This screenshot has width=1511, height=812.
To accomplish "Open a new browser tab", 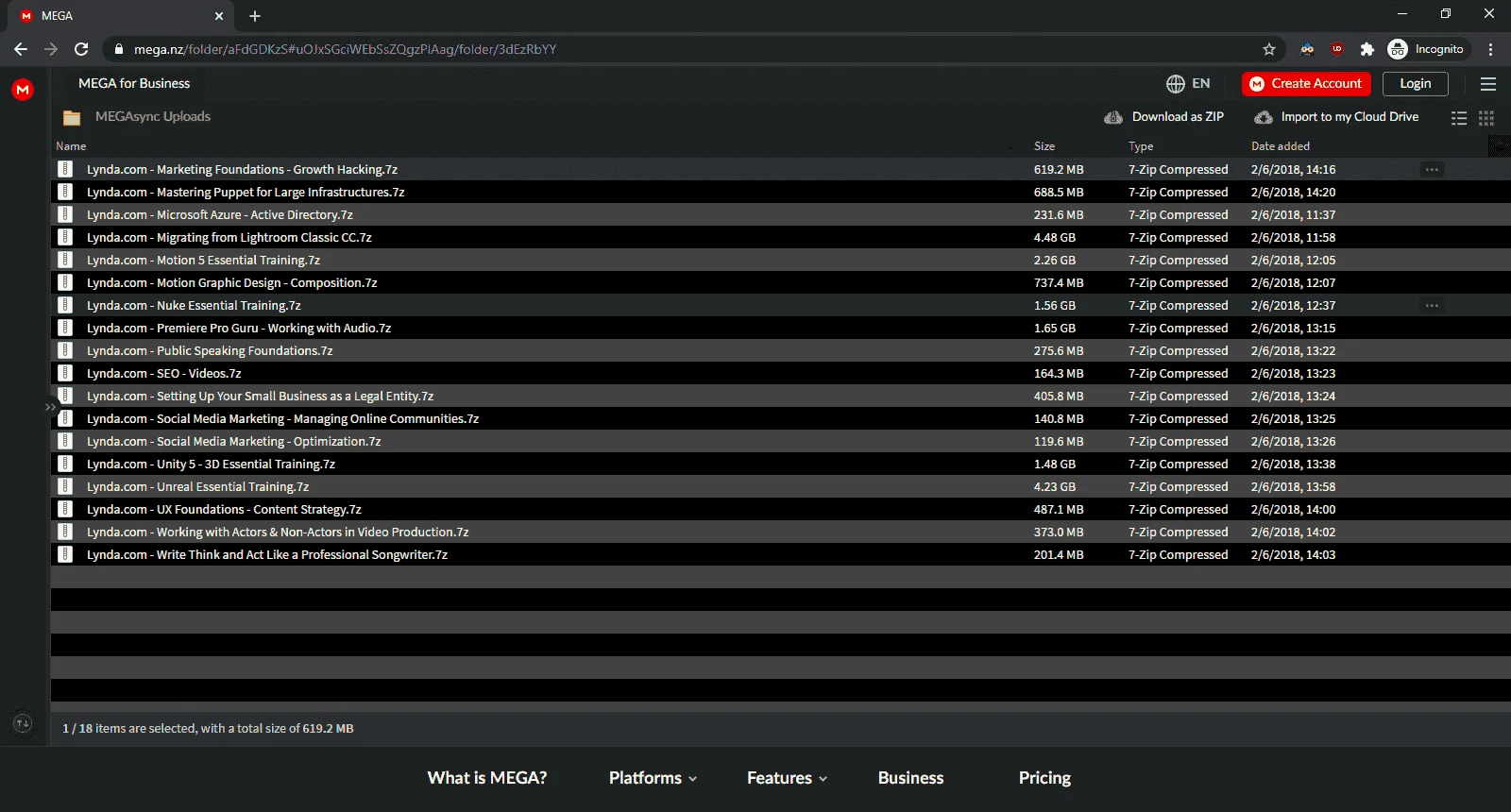I will tap(255, 16).
